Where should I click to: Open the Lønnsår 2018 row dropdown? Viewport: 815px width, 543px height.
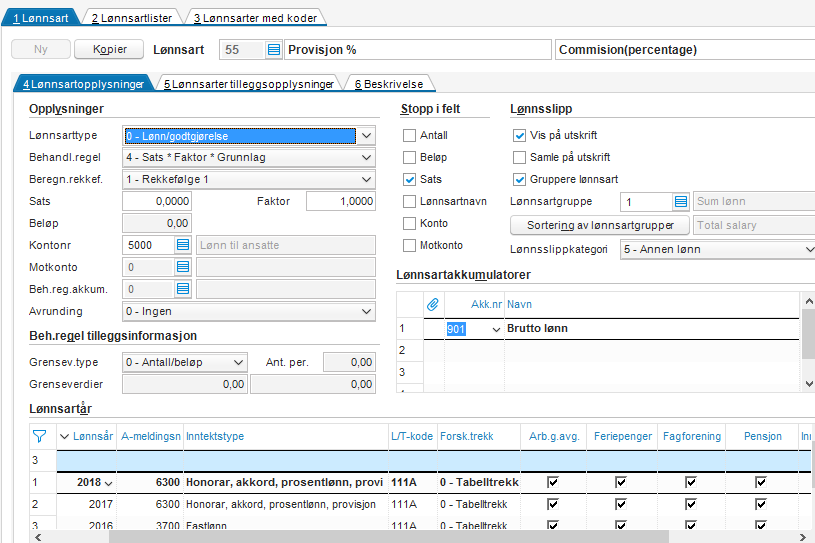(x=109, y=483)
